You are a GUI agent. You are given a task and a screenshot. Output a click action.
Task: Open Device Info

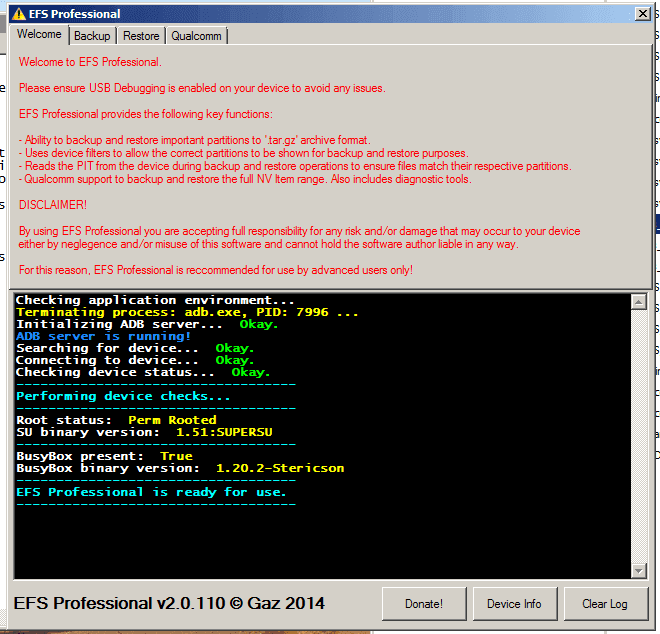(514, 604)
